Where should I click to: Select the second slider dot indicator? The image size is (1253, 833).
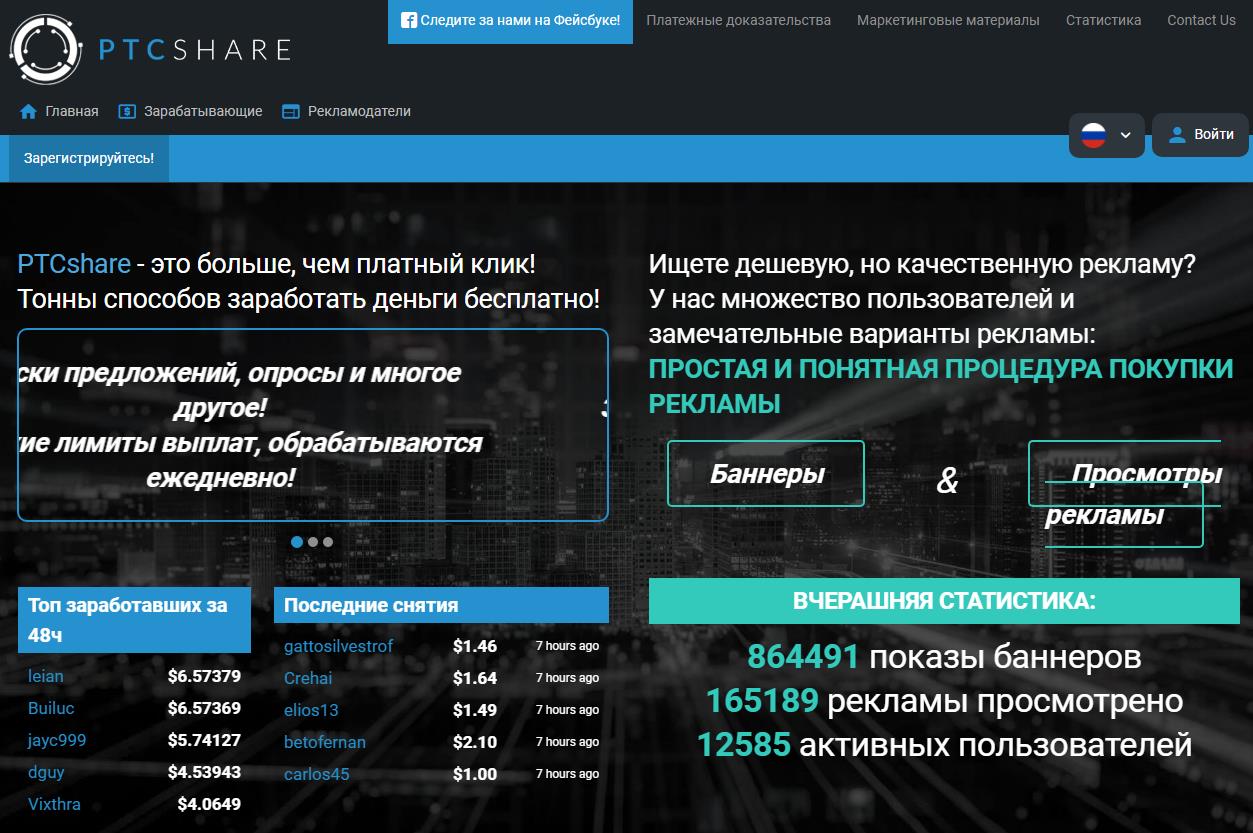(313, 542)
